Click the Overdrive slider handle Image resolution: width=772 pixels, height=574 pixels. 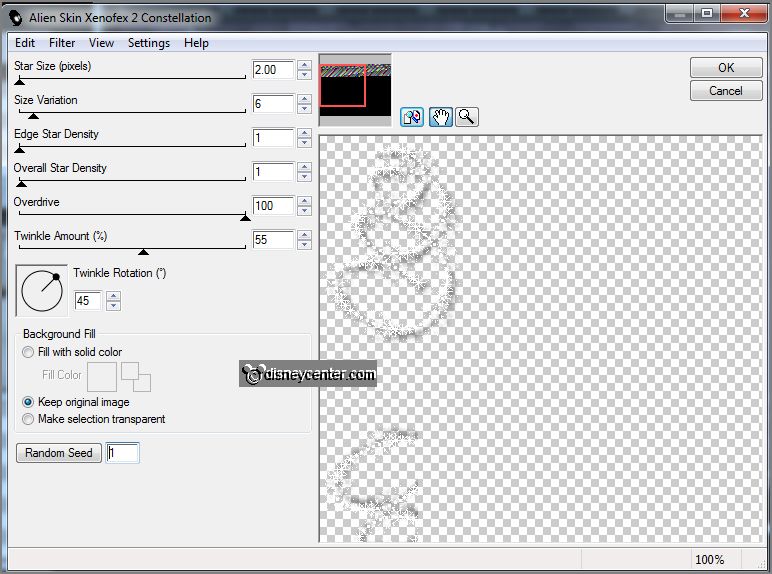(245, 218)
